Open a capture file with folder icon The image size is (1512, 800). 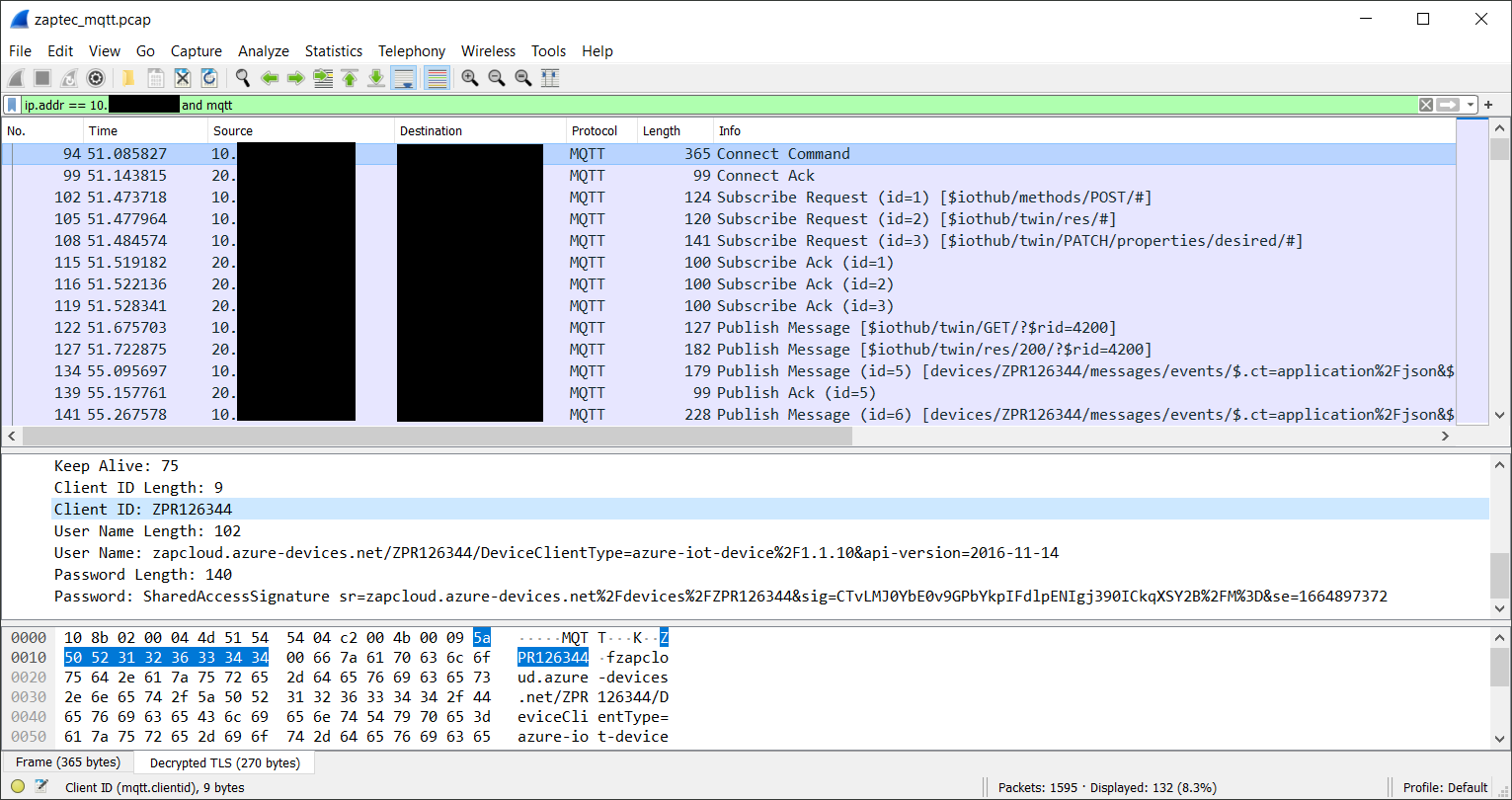click(x=128, y=78)
